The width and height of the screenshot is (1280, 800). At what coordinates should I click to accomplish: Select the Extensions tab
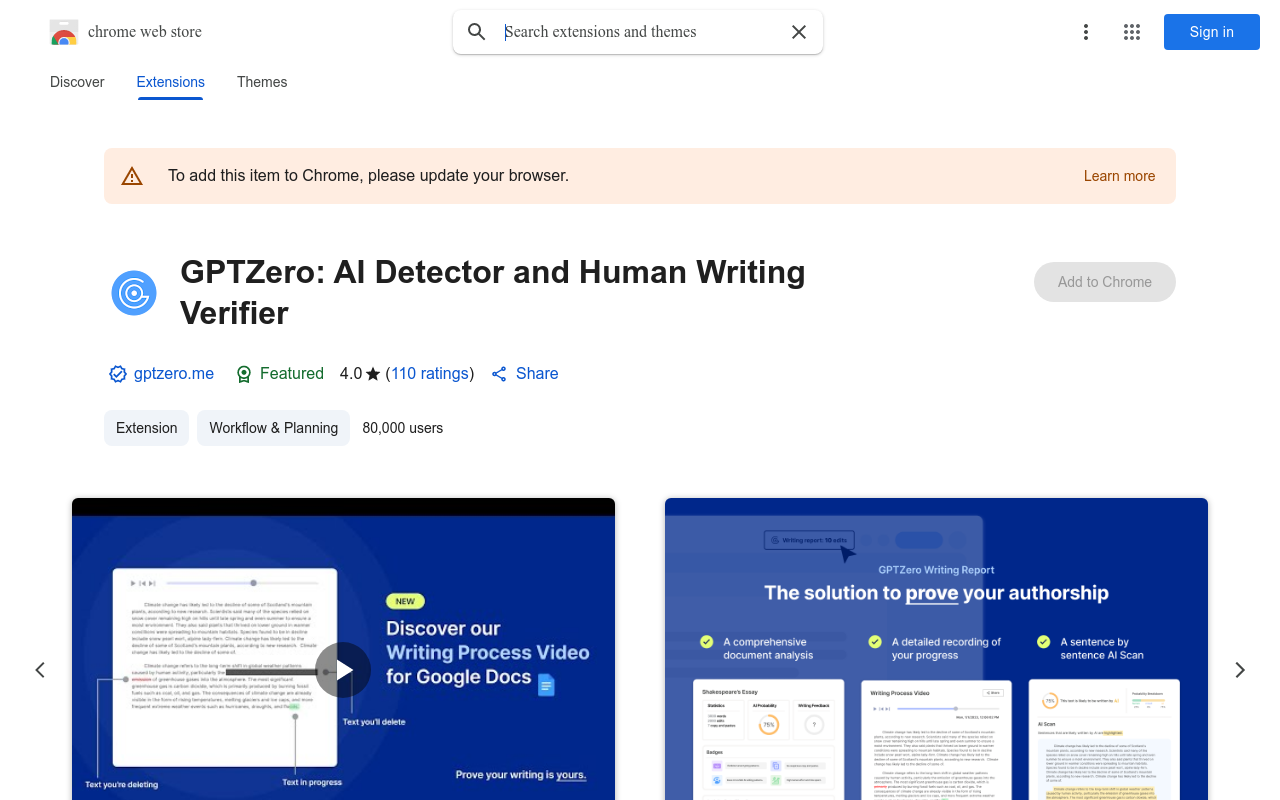(171, 82)
